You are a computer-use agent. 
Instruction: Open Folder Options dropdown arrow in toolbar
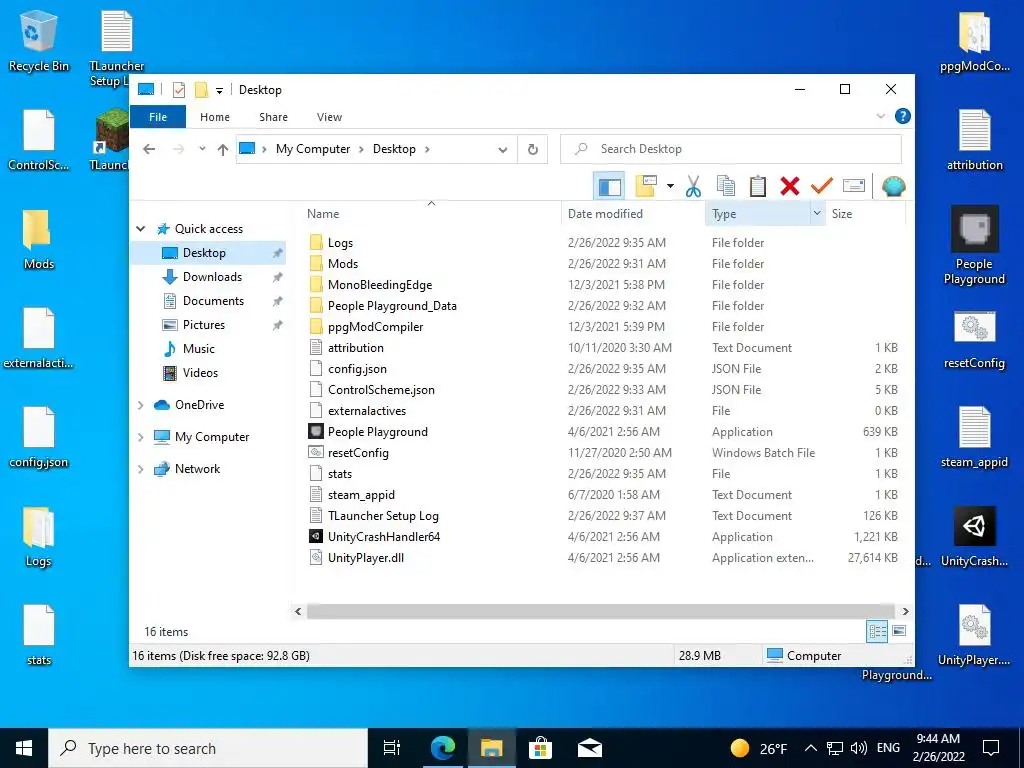pyautogui.click(x=670, y=187)
